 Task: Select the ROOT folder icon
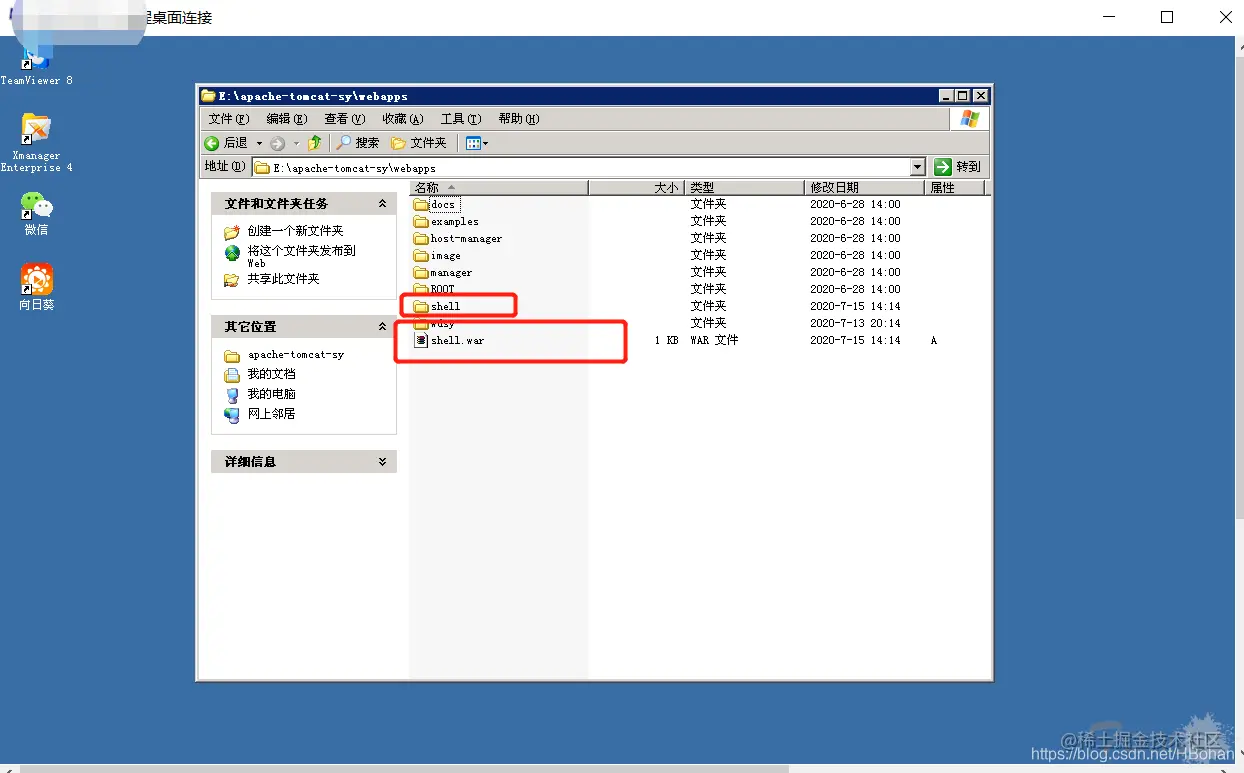pyautogui.click(x=421, y=290)
